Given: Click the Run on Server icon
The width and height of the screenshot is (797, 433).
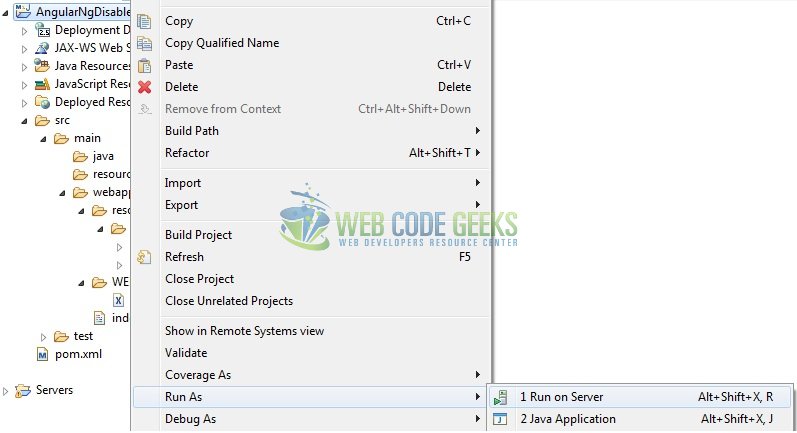Looking at the screenshot, I should point(500,397).
